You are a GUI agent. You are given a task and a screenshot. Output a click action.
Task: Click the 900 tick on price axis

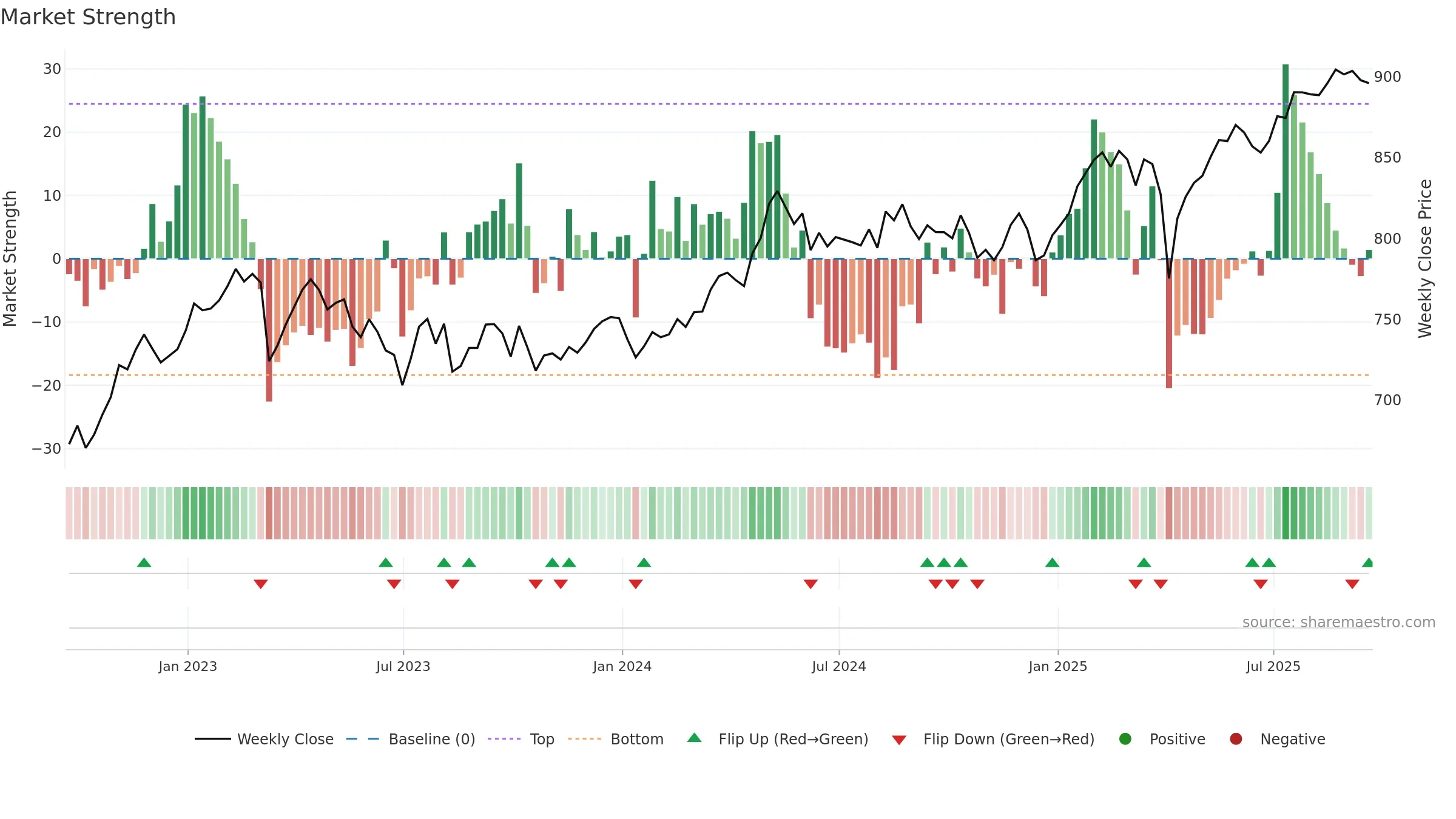pos(1387,77)
